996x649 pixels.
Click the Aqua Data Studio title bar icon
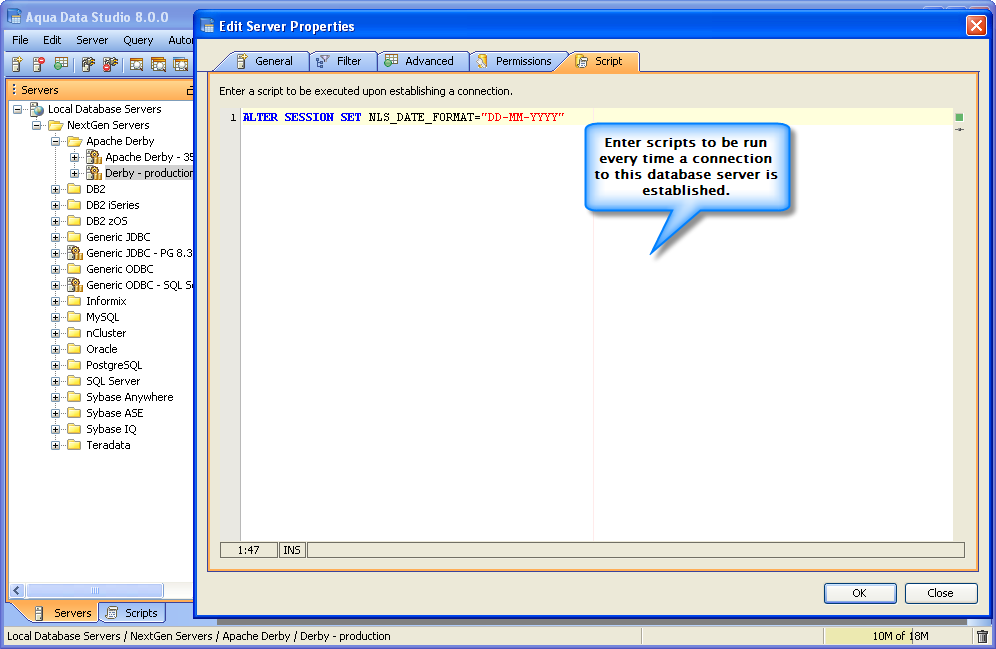point(14,17)
